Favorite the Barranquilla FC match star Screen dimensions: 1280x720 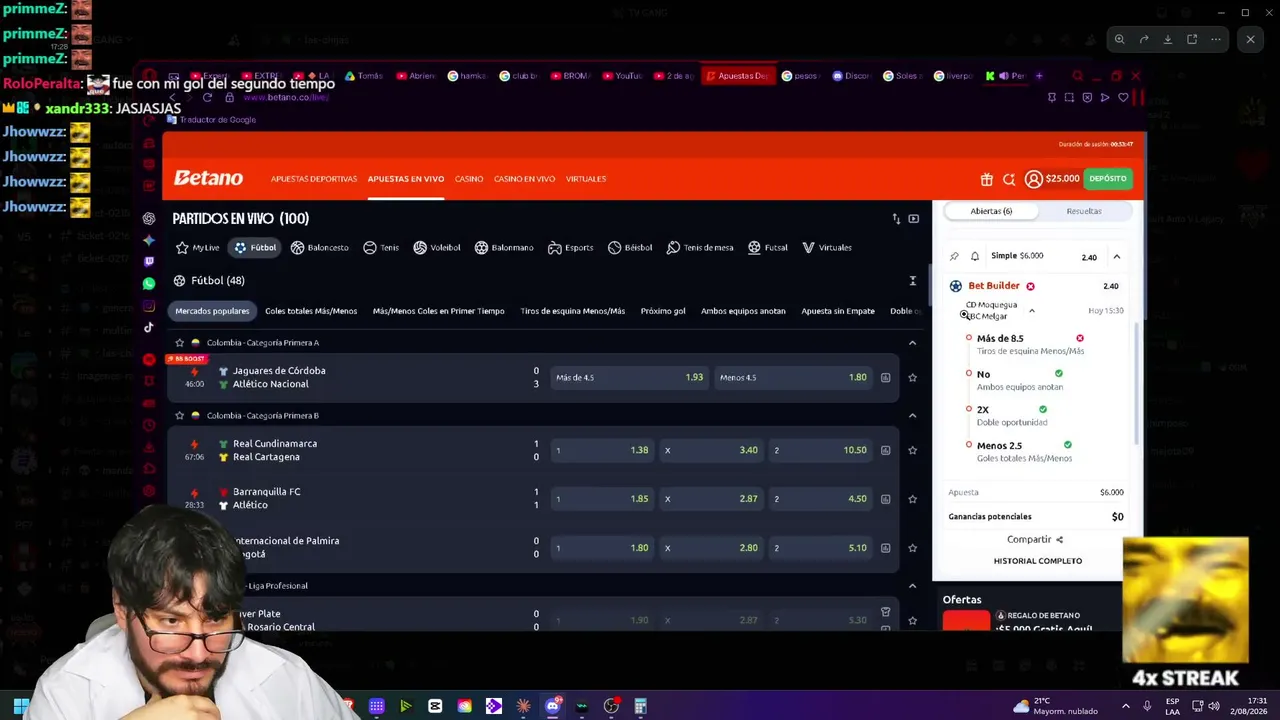point(912,499)
